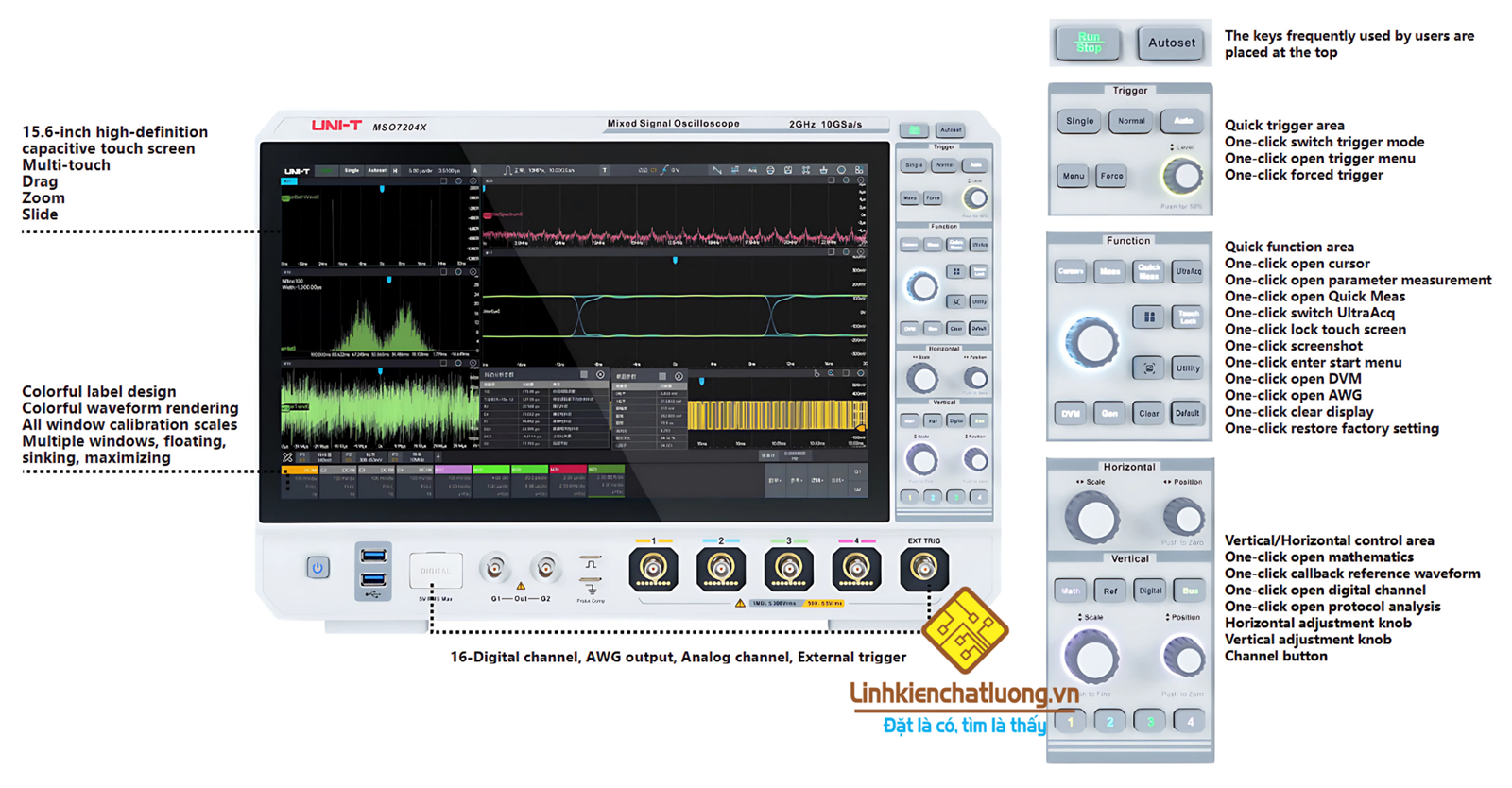This screenshot has width=1512, height=788.
Task: Select Normal in the enlarged Trigger panel
Action: coord(1131,122)
